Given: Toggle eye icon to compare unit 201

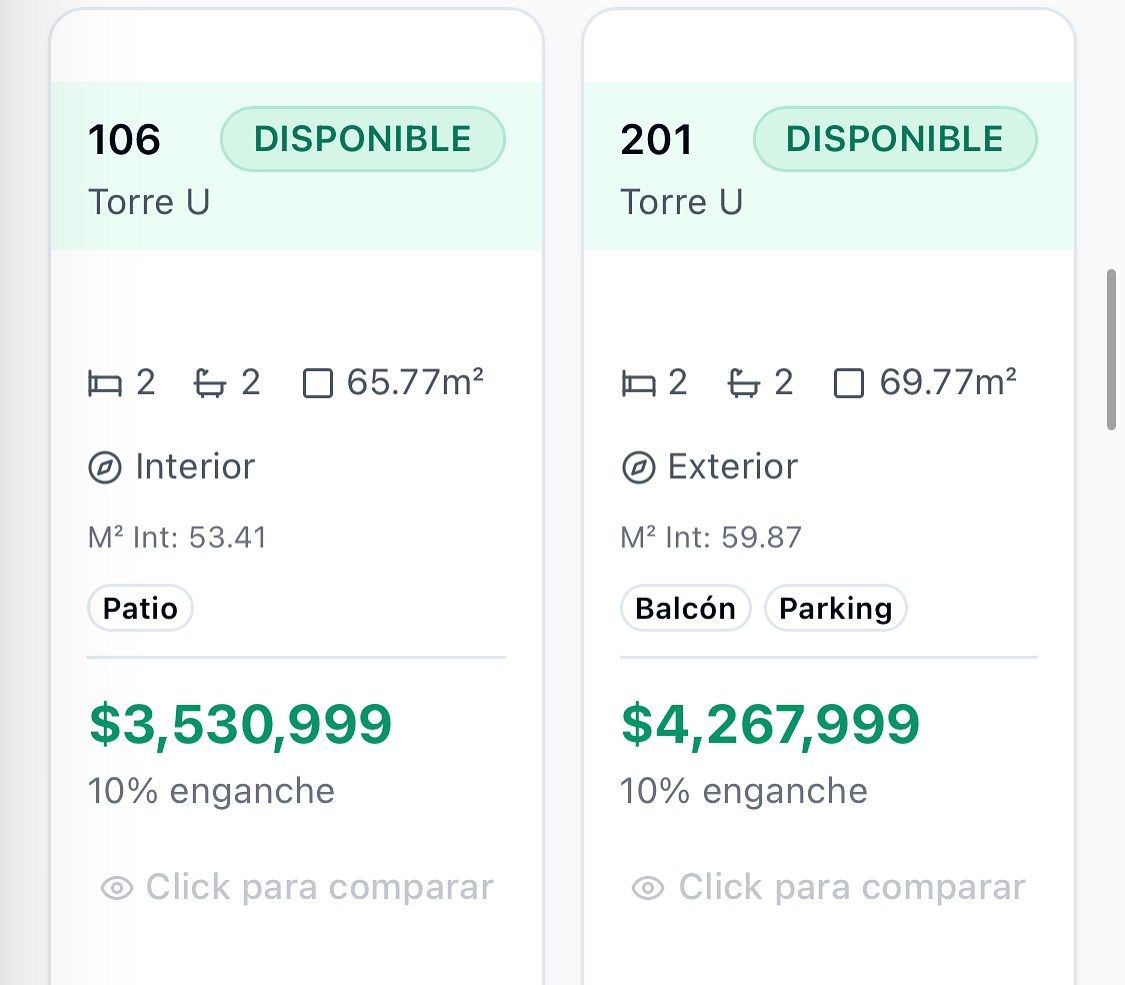Looking at the screenshot, I should [x=648, y=888].
